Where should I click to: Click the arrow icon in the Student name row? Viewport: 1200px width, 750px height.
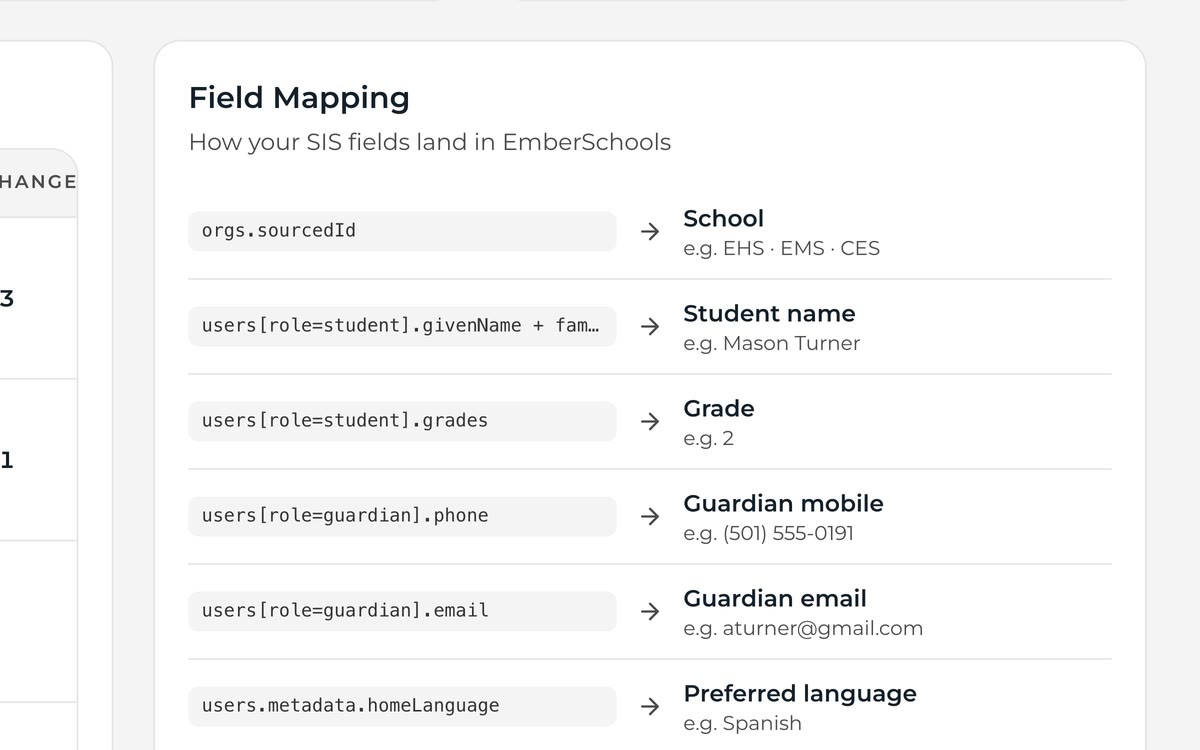650,326
